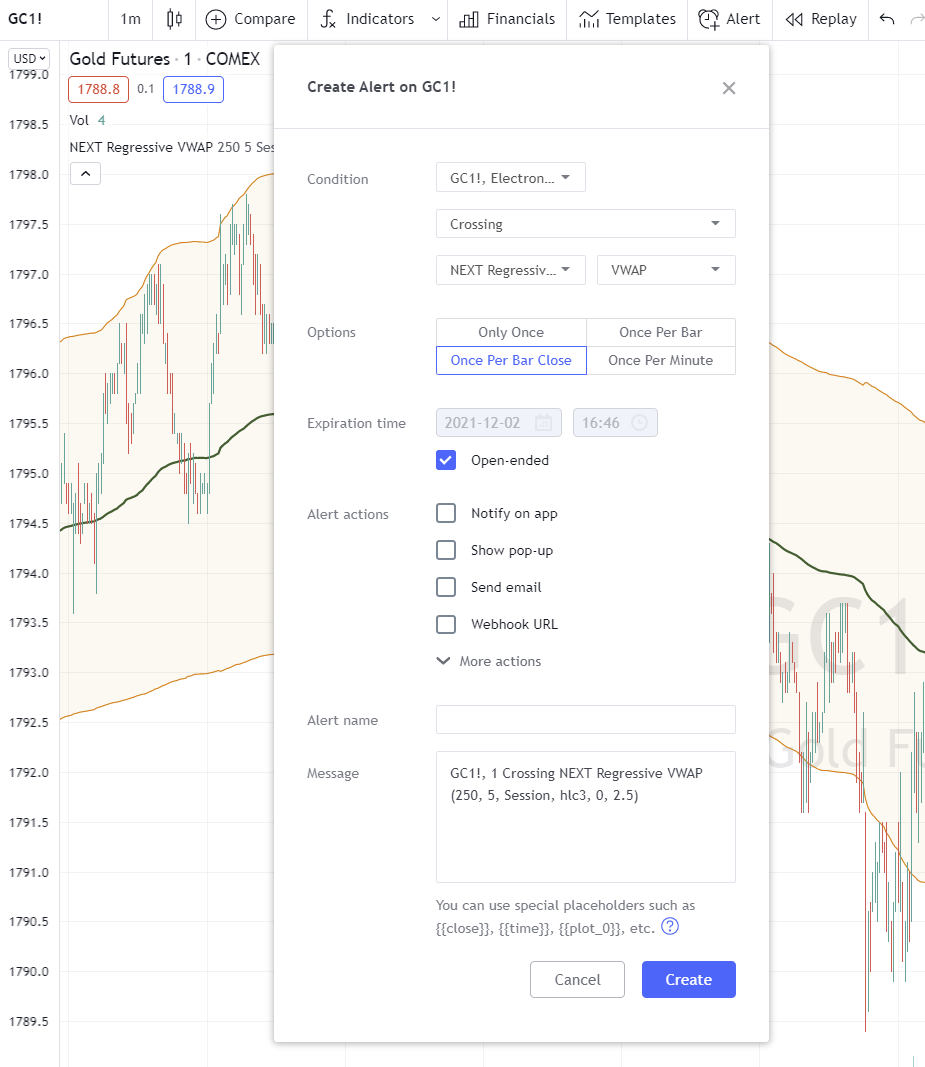Open the candlestick chart style selector
This screenshot has width=925, height=1067.
point(175,19)
